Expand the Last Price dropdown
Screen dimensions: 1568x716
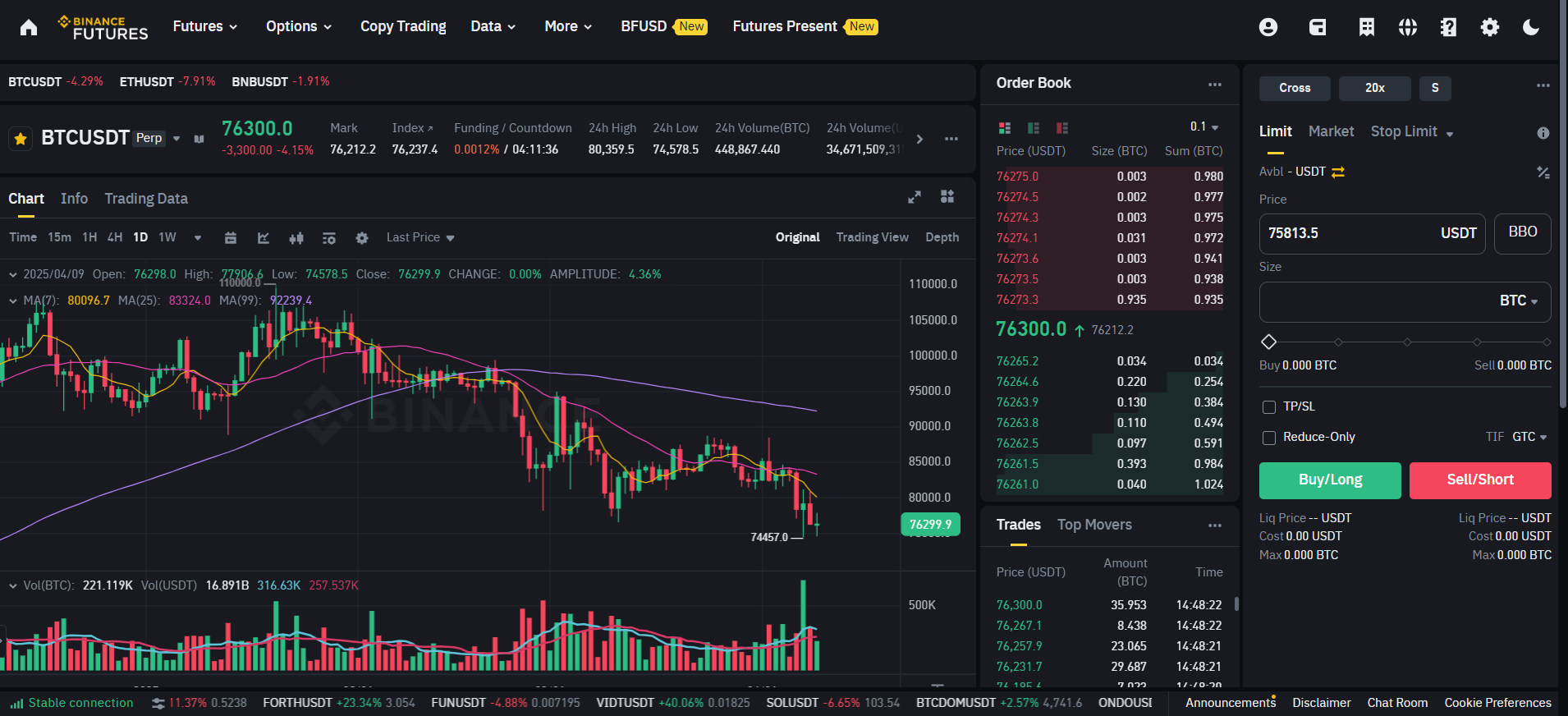pos(420,237)
